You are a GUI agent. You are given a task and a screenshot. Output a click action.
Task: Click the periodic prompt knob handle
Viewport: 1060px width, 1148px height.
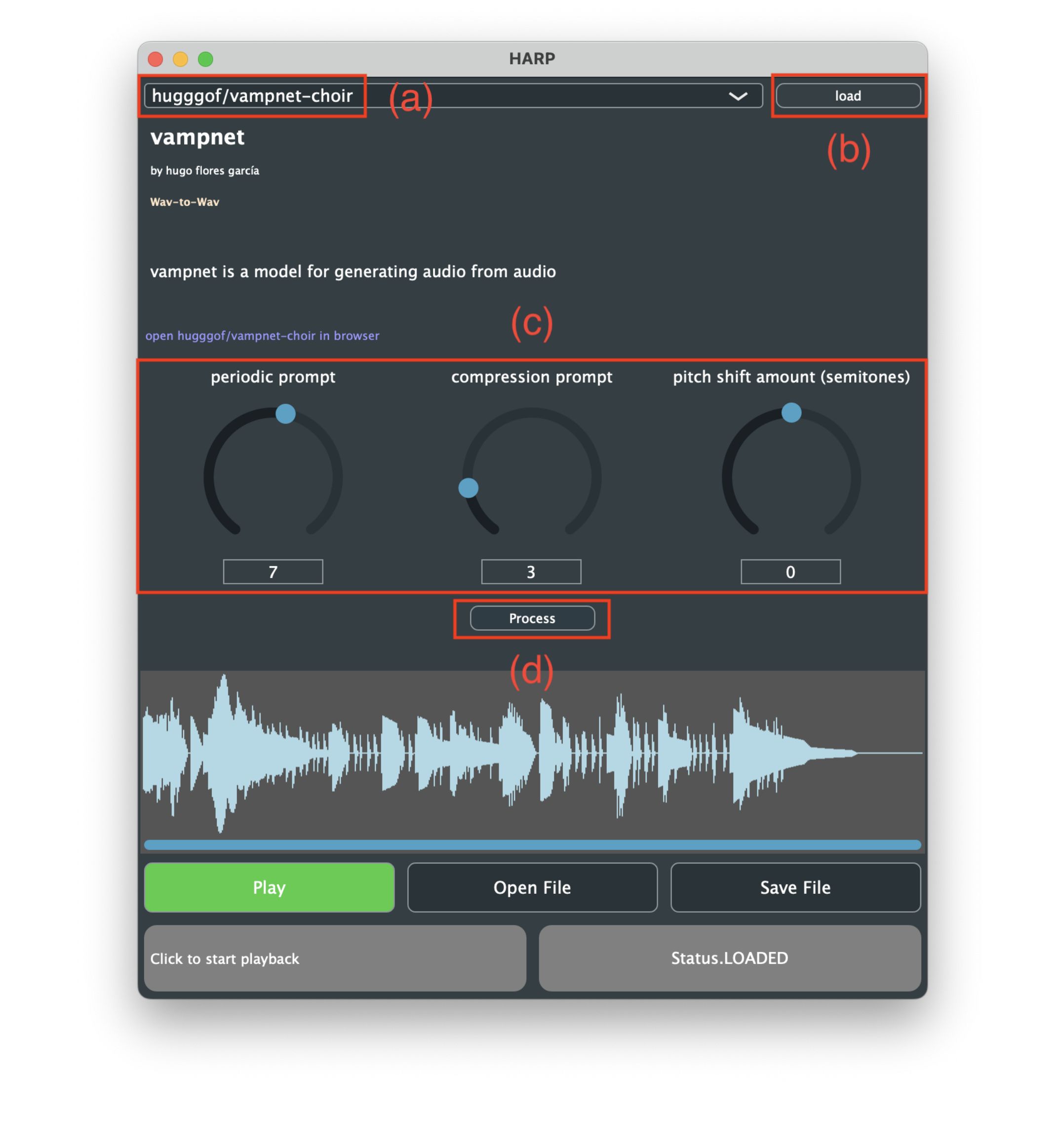(x=286, y=414)
